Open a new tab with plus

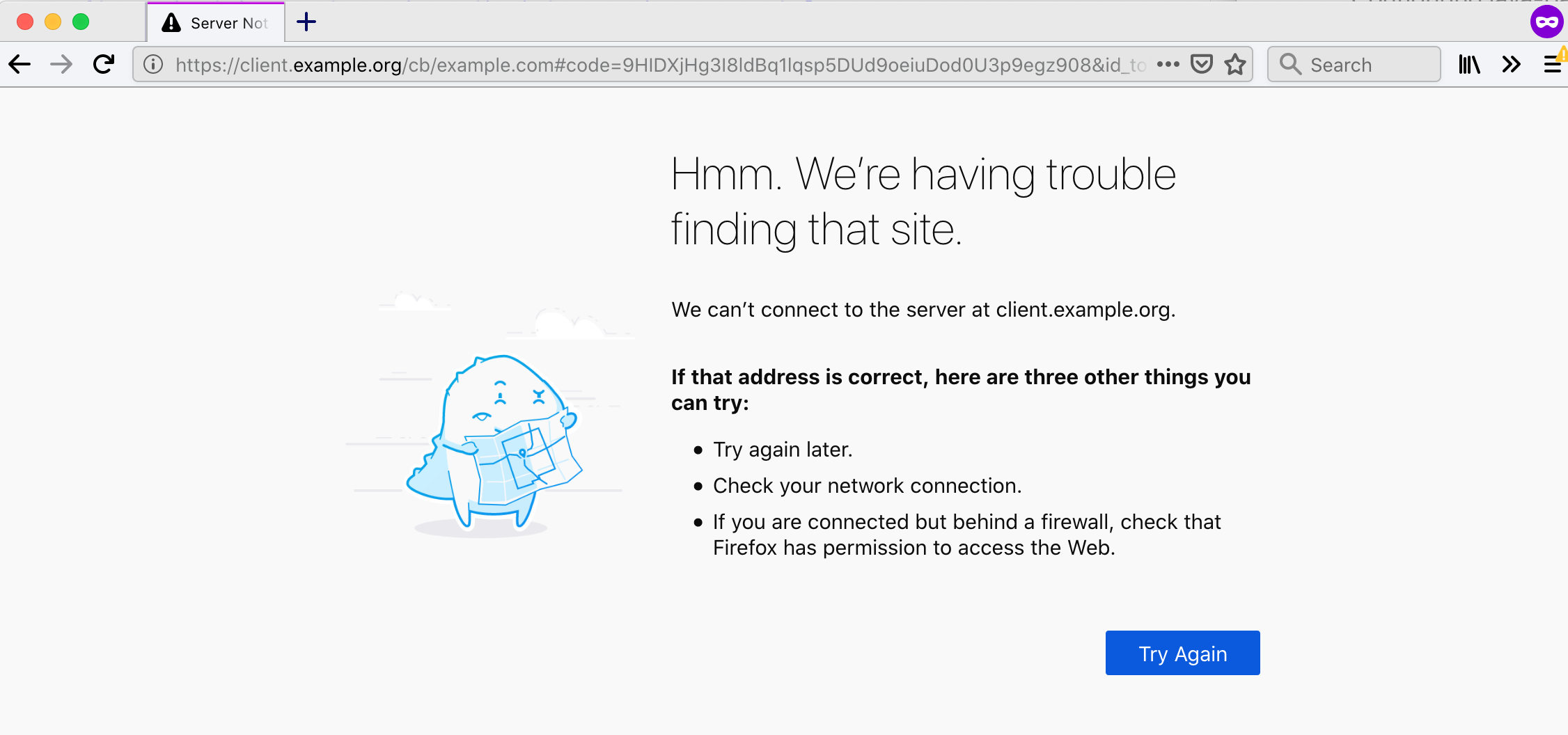pos(306,22)
